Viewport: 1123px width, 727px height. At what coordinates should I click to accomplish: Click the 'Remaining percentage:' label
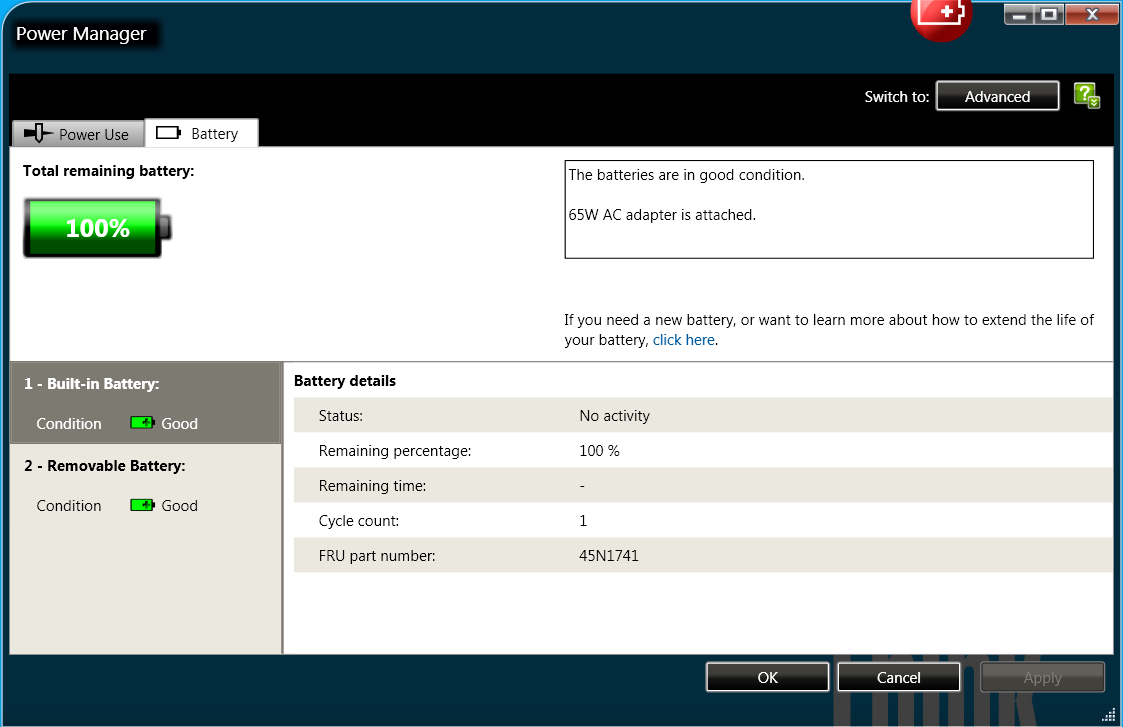pos(395,451)
